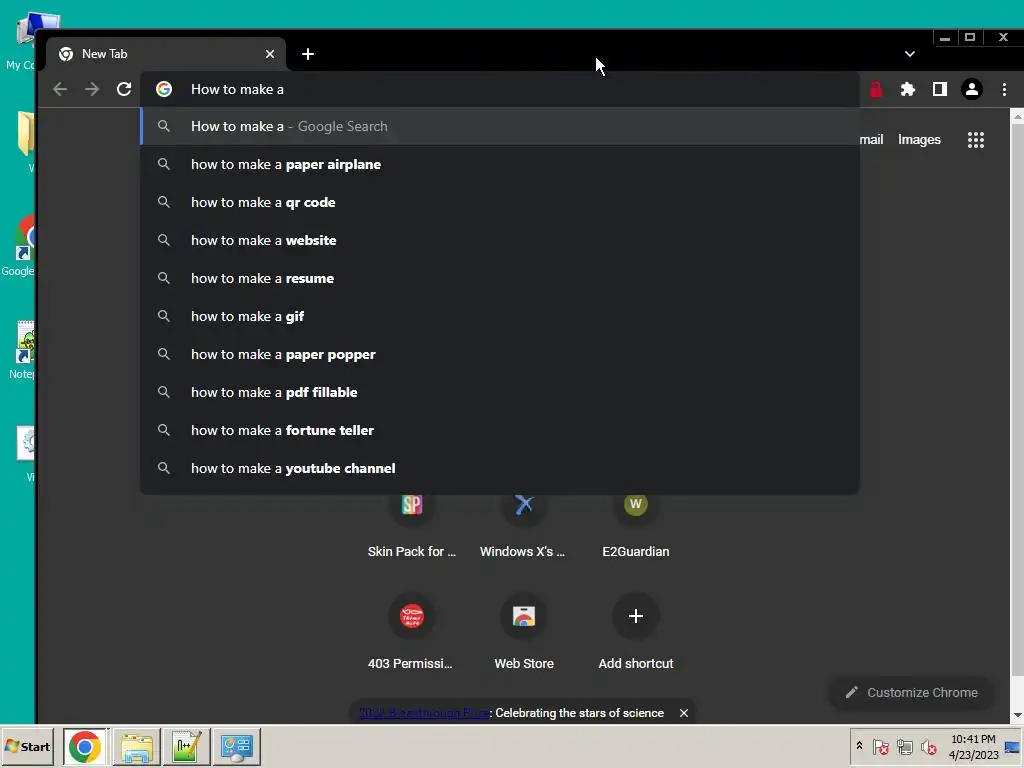Image resolution: width=1024 pixels, height=768 pixels.
Task: Reload the current page
Action: [x=124, y=89]
